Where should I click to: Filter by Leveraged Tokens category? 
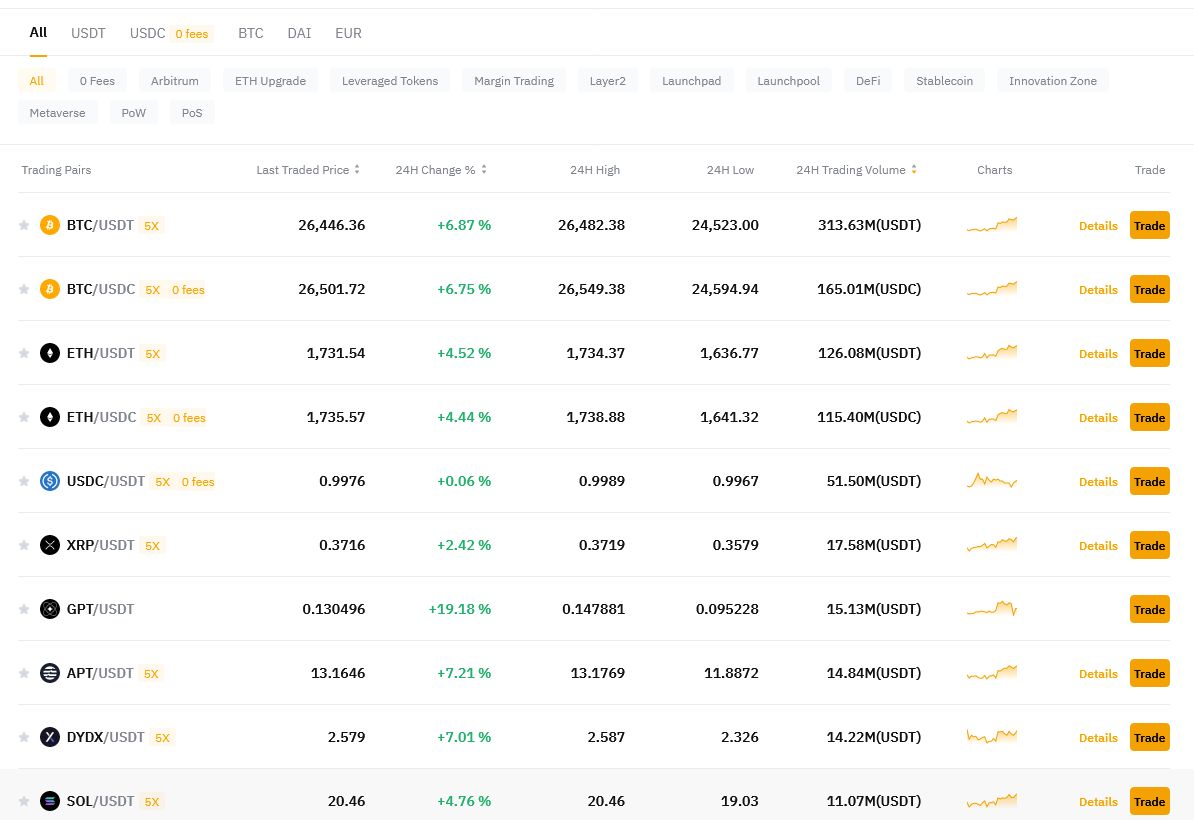click(390, 81)
